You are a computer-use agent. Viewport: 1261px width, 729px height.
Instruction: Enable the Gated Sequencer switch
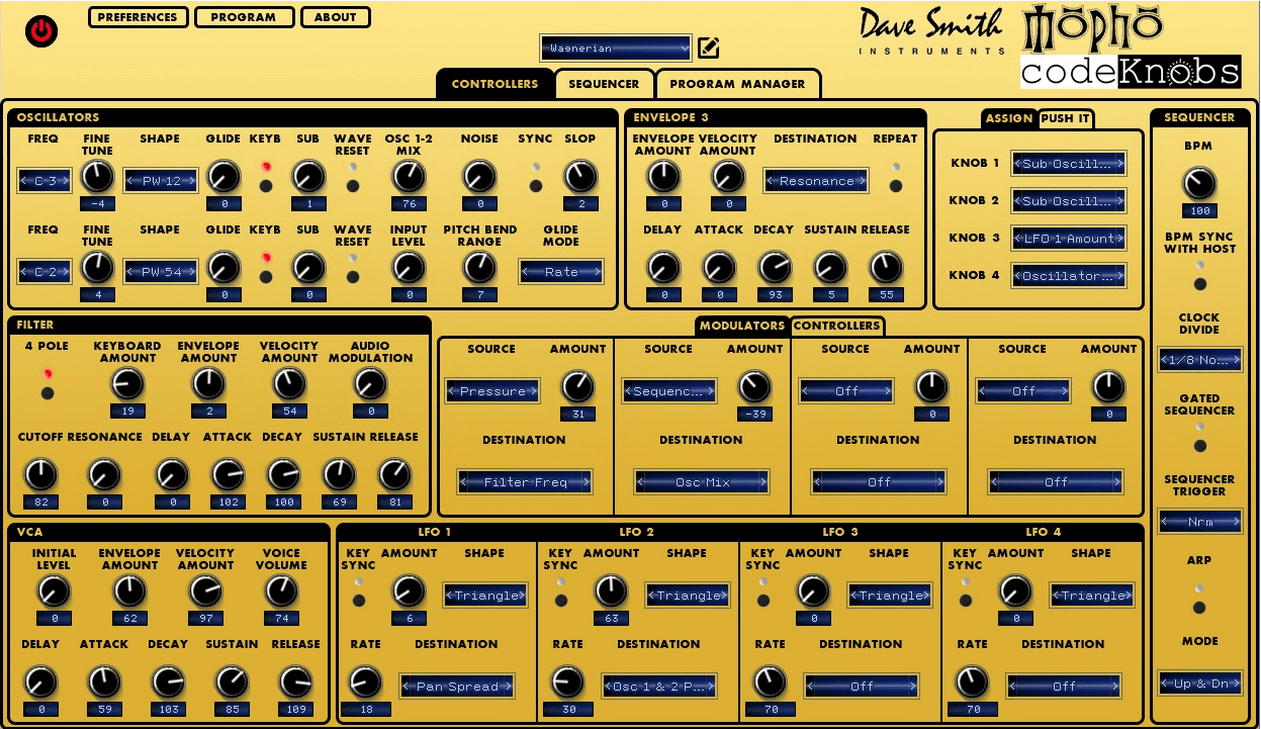click(1200, 445)
